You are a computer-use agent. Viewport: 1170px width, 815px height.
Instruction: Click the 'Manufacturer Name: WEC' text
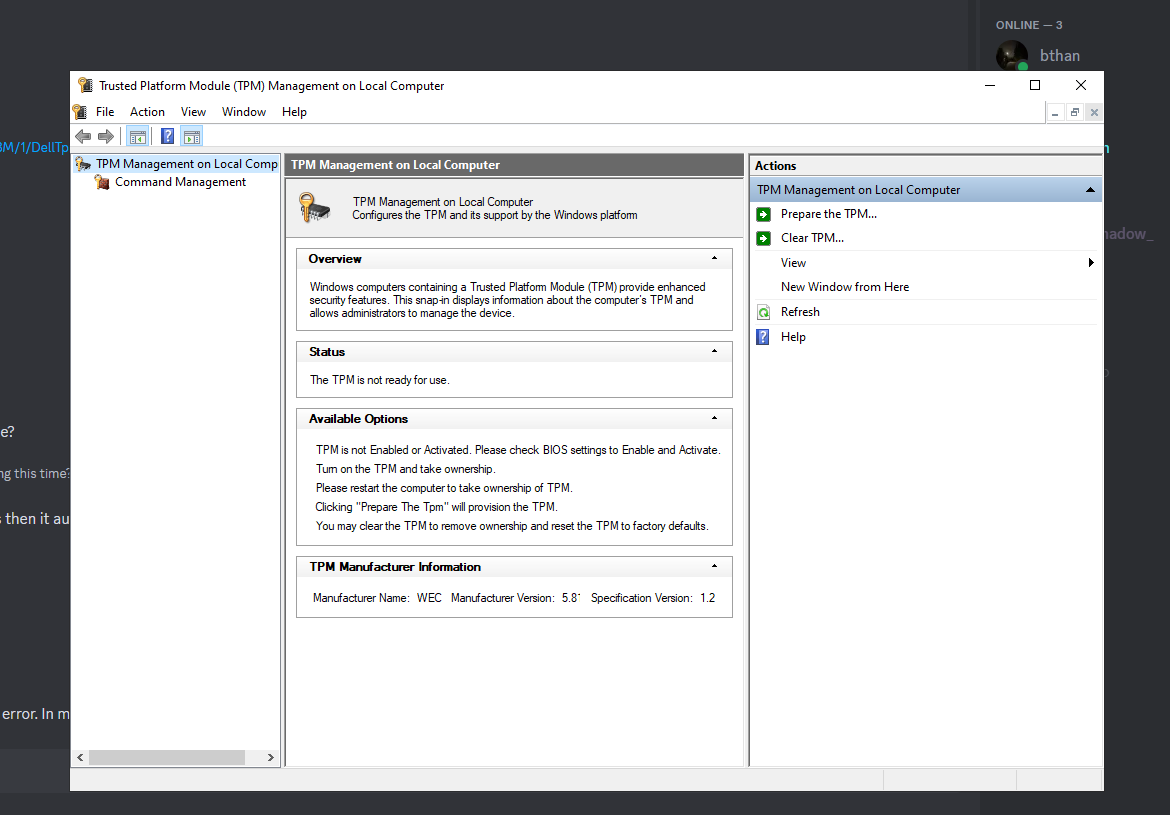[377, 598]
